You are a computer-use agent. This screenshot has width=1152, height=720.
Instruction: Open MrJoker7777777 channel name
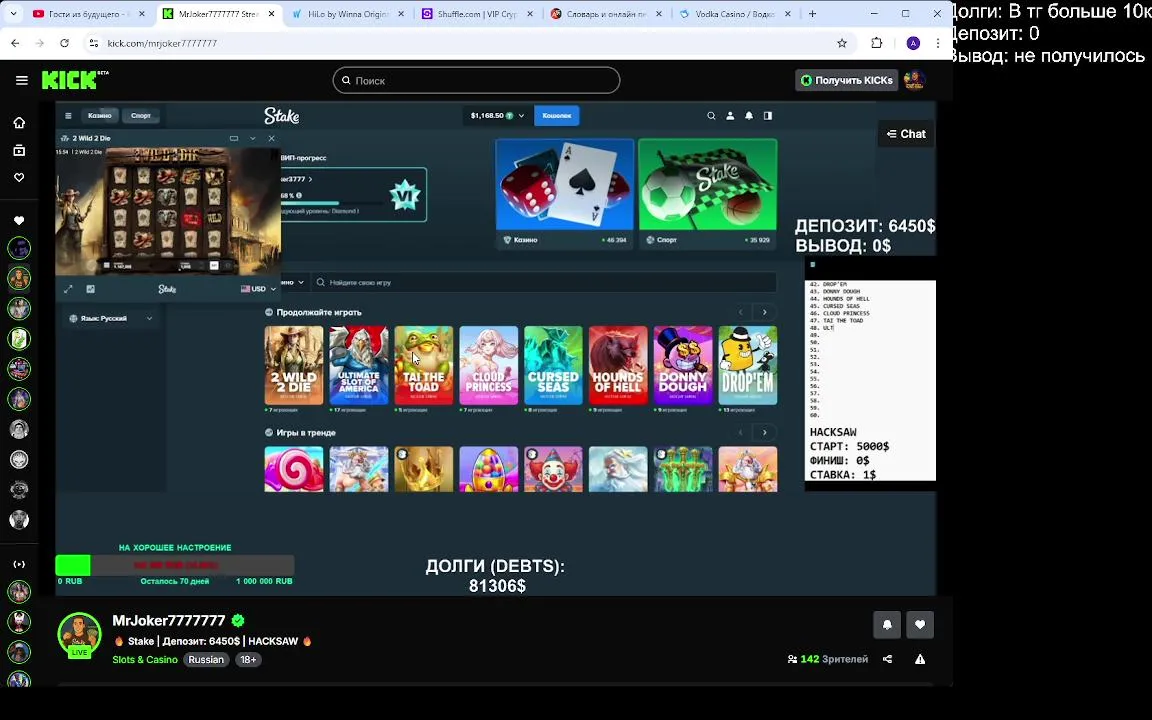pyautogui.click(x=168, y=621)
